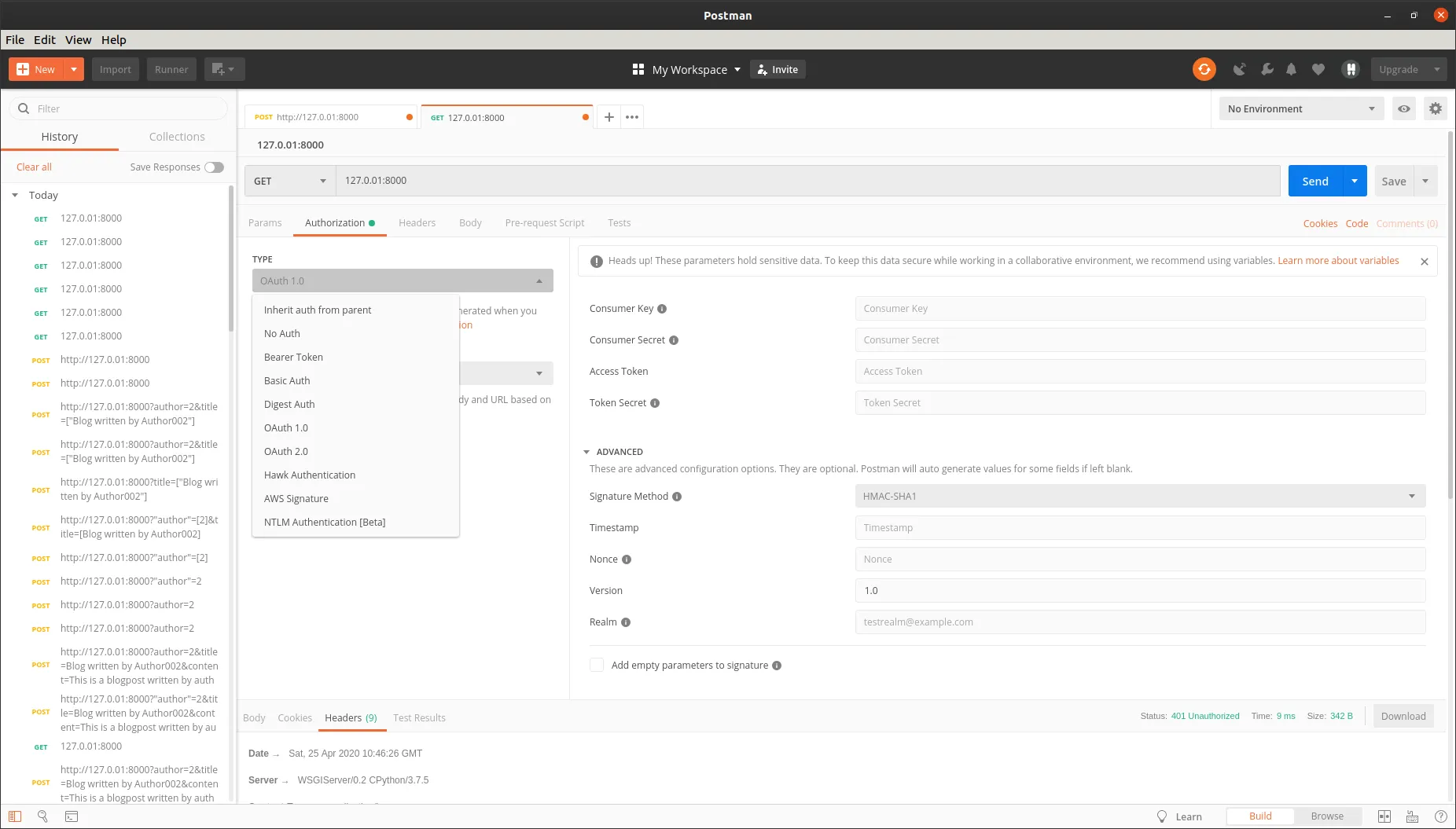Collapse the Today history group
The image size is (1456, 829).
pos(15,195)
